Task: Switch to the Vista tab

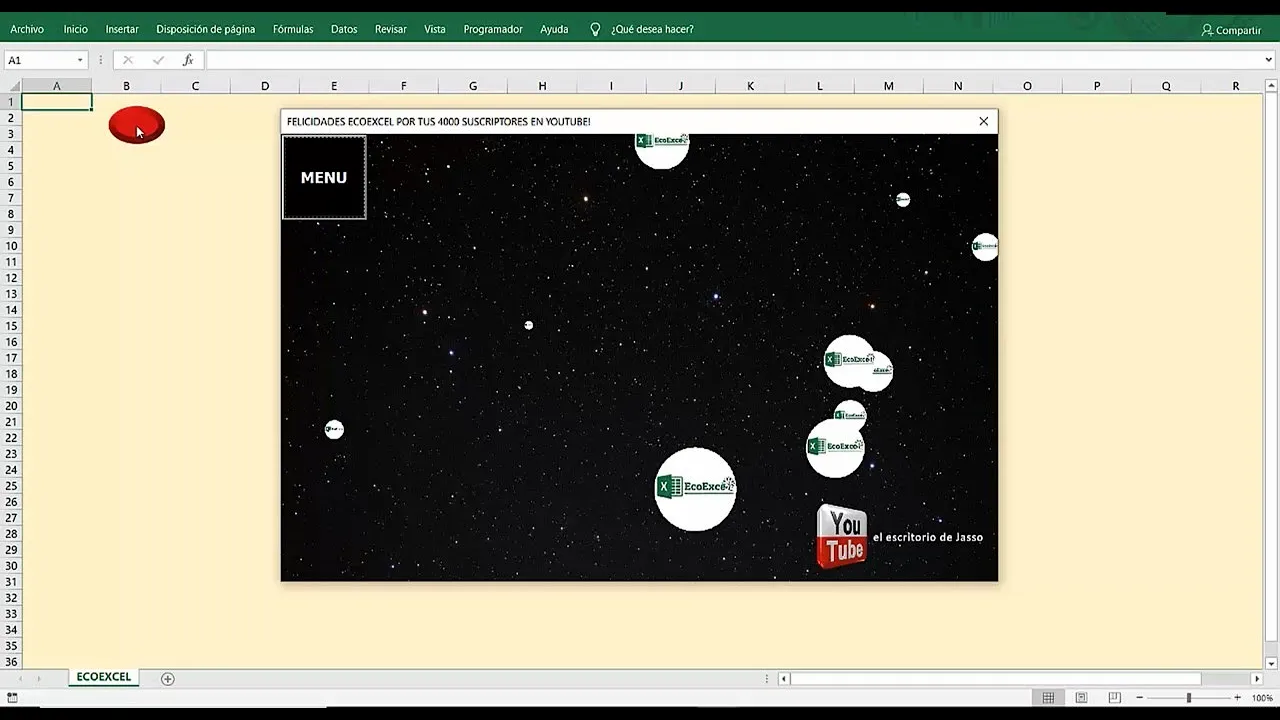Action: tap(434, 30)
